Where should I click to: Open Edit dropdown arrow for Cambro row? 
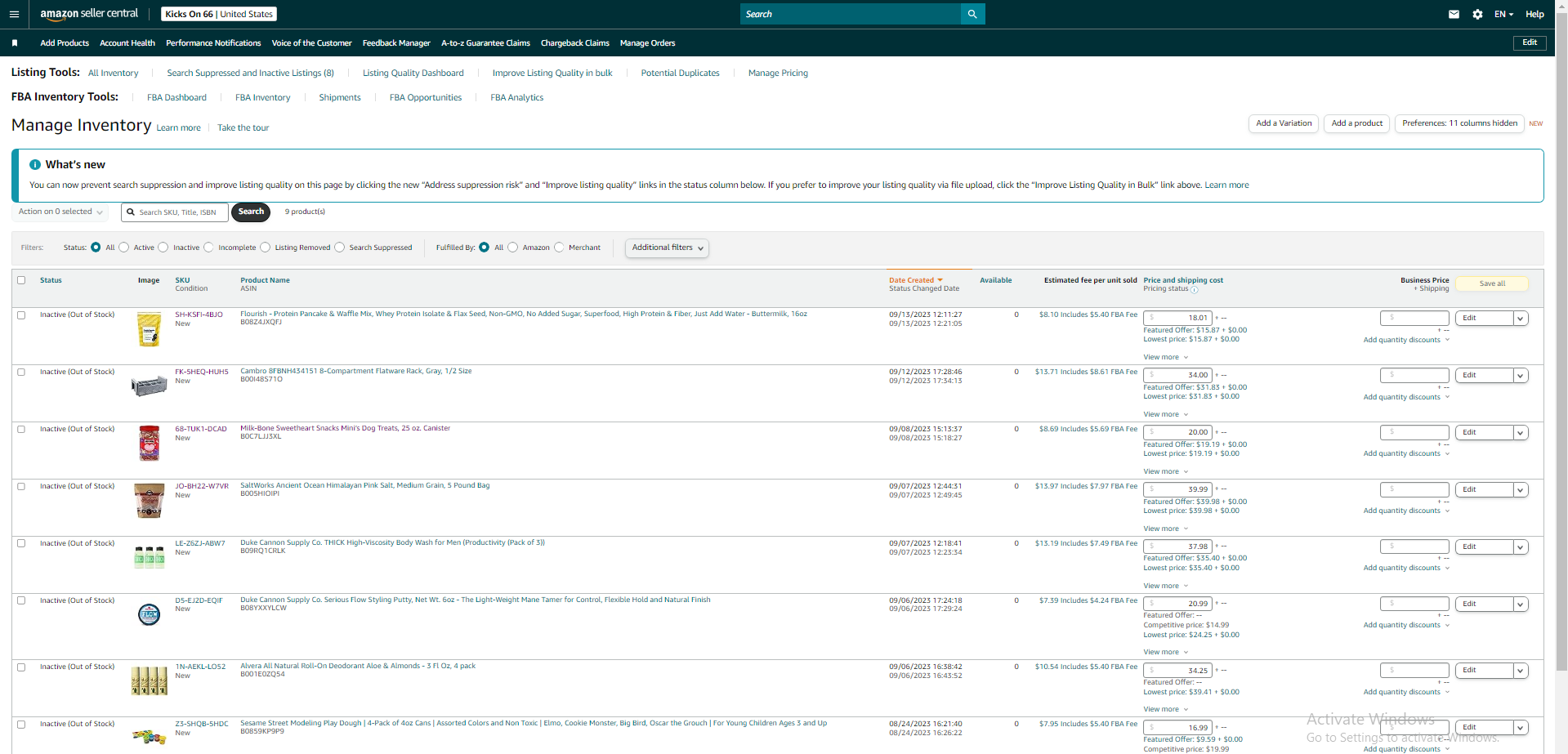[x=1521, y=376]
